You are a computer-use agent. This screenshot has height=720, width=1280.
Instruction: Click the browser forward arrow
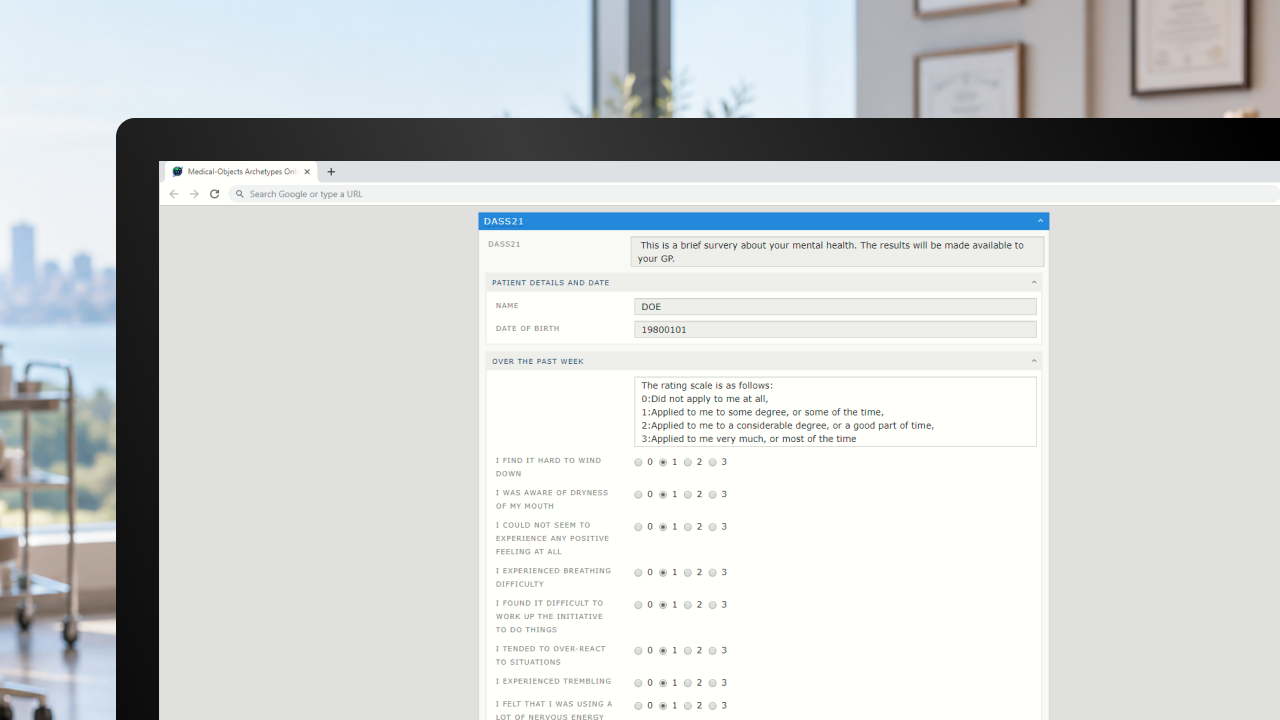point(194,194)
